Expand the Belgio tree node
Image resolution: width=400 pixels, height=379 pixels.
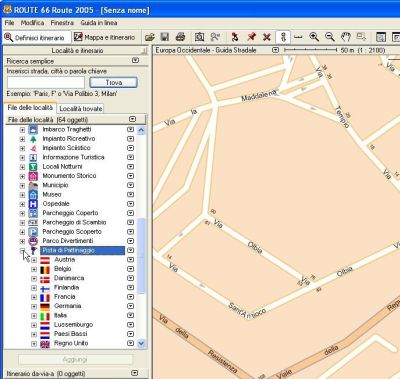click(x=34, y=269)
